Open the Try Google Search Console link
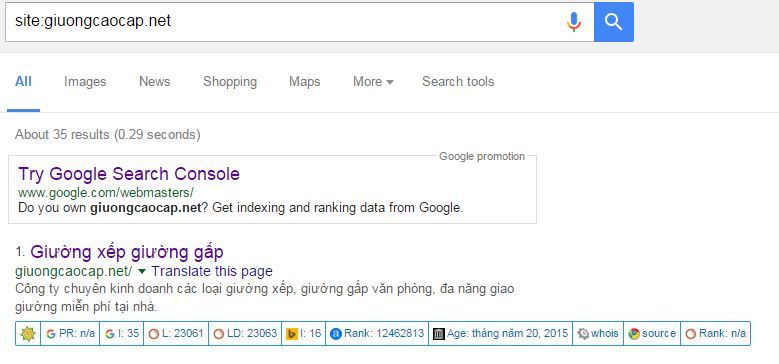Viewport: 779px width, 364px height. (x=129, y=174)
